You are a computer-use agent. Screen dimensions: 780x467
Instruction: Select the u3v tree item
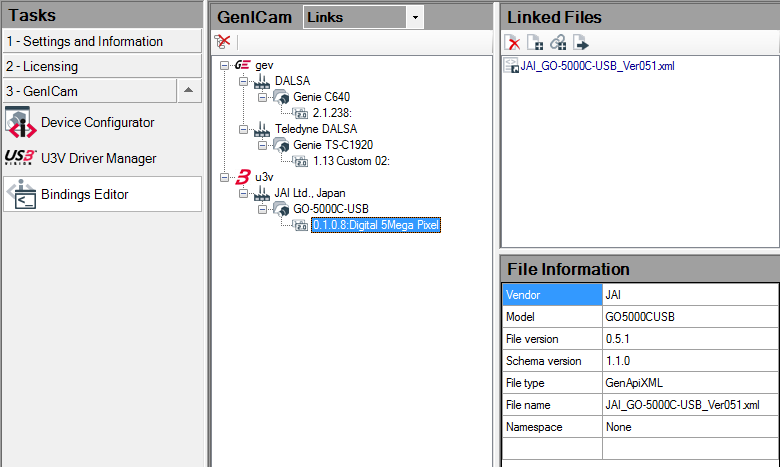coord(264,177)
